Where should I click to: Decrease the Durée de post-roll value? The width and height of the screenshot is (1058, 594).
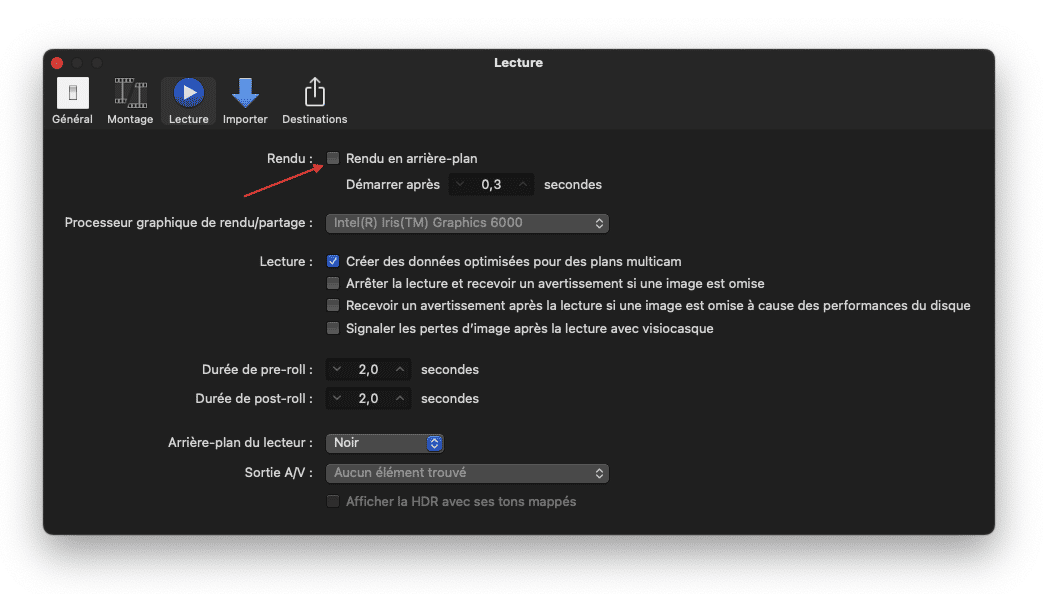point(337,398)
